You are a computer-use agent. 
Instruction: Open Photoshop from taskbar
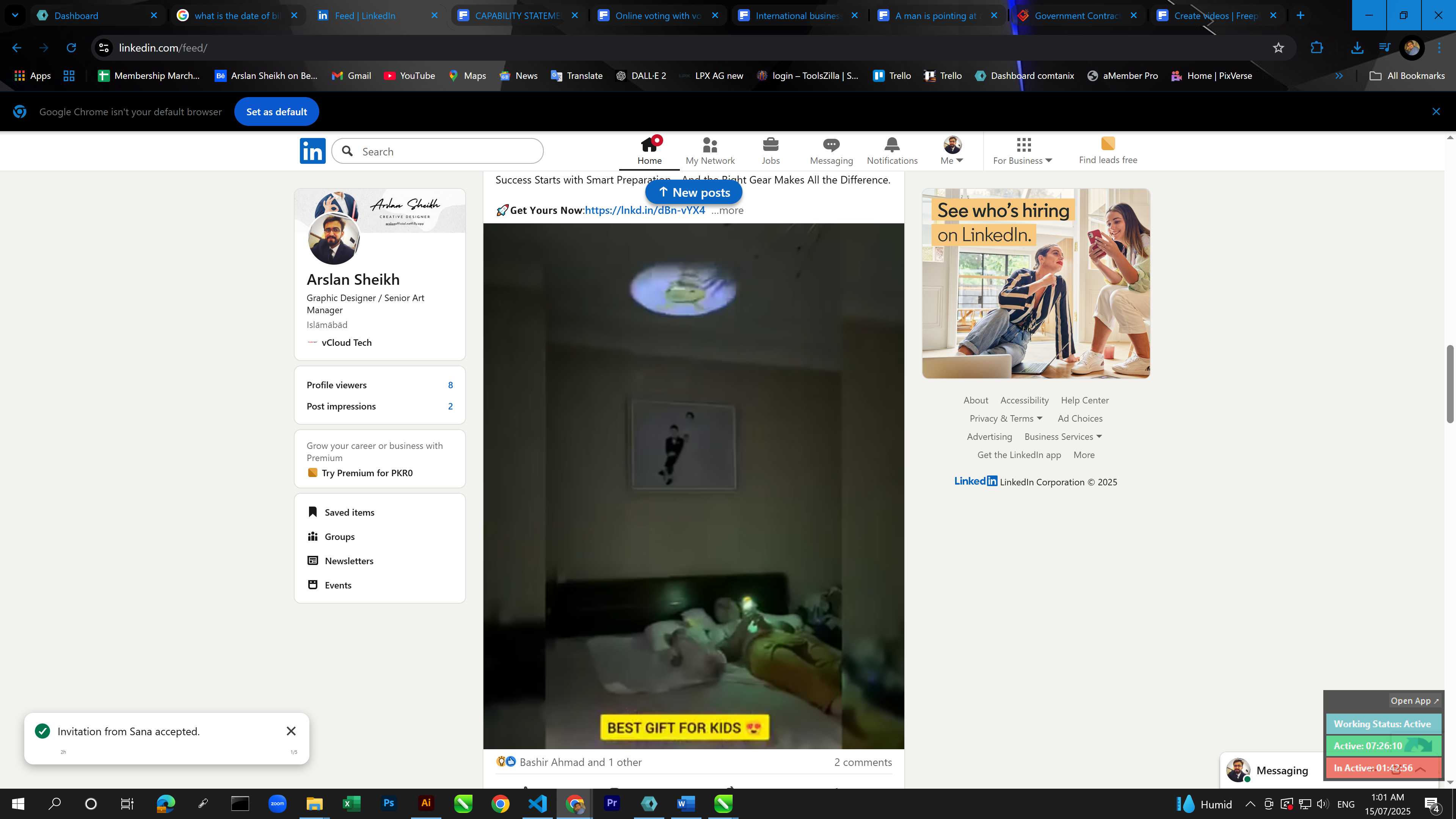point(389,803)
